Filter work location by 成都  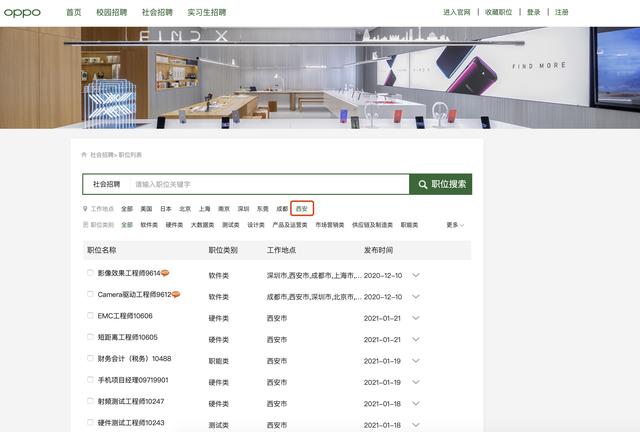coord(282,209)
